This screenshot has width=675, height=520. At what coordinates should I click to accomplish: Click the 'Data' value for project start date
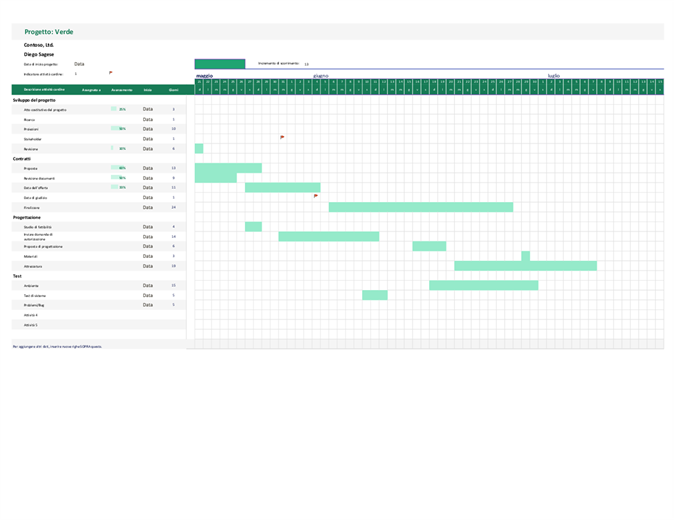[79, 64]
